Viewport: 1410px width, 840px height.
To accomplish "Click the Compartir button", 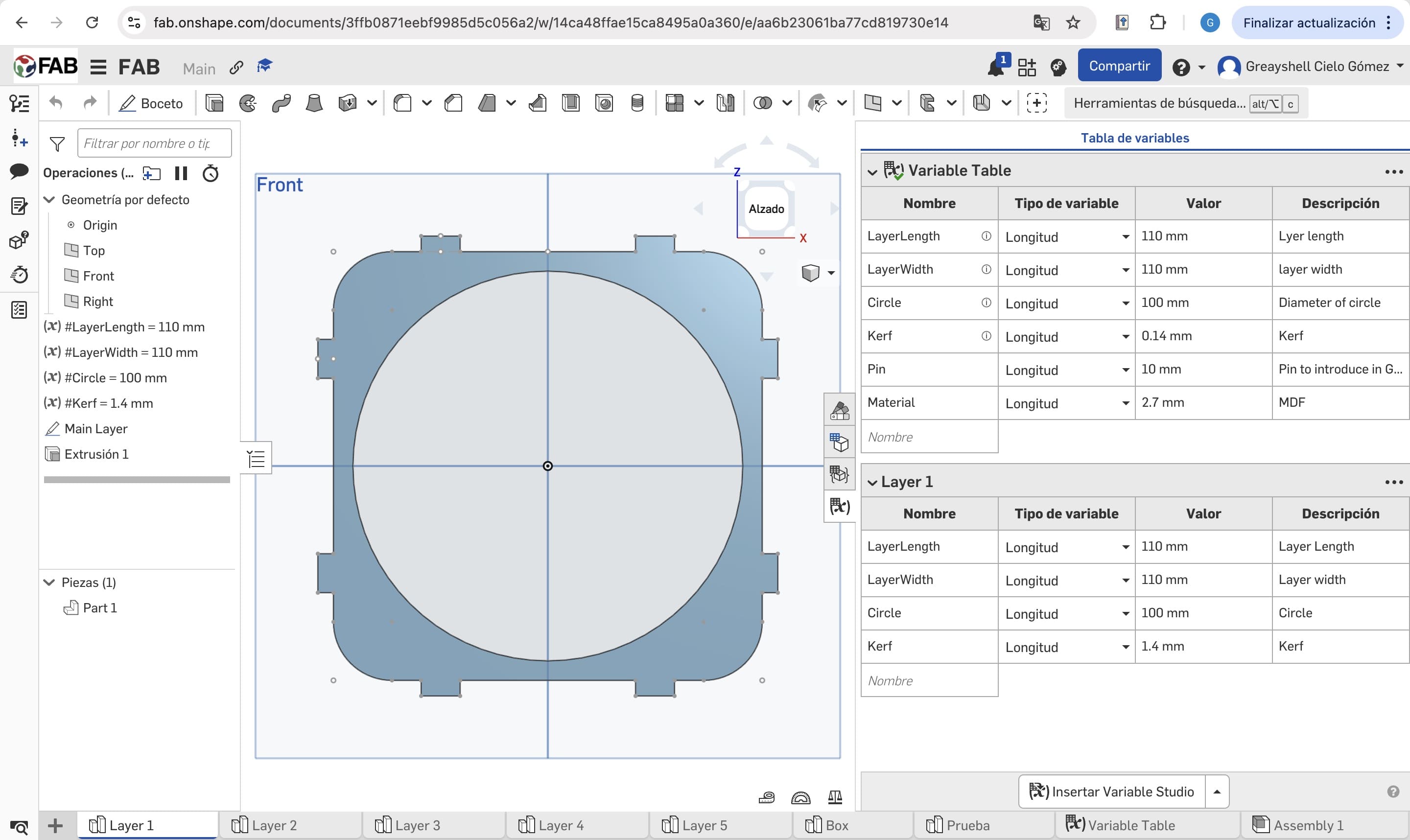I will (1119, 66).
